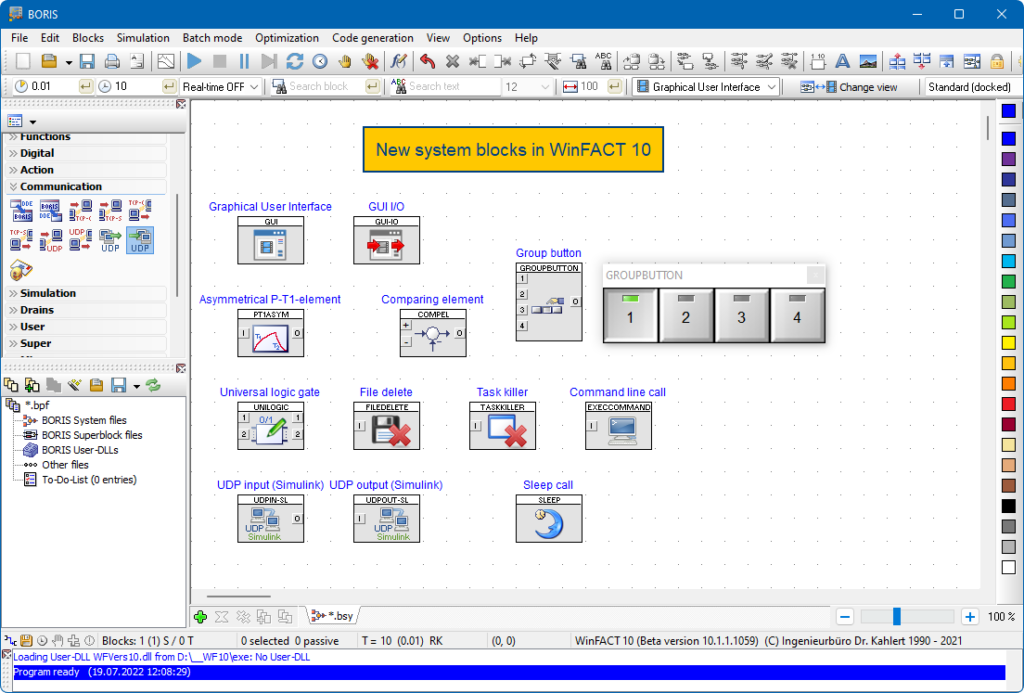Click the single step simulation icon
The image size is (1024, 693).
pos(268,61)
